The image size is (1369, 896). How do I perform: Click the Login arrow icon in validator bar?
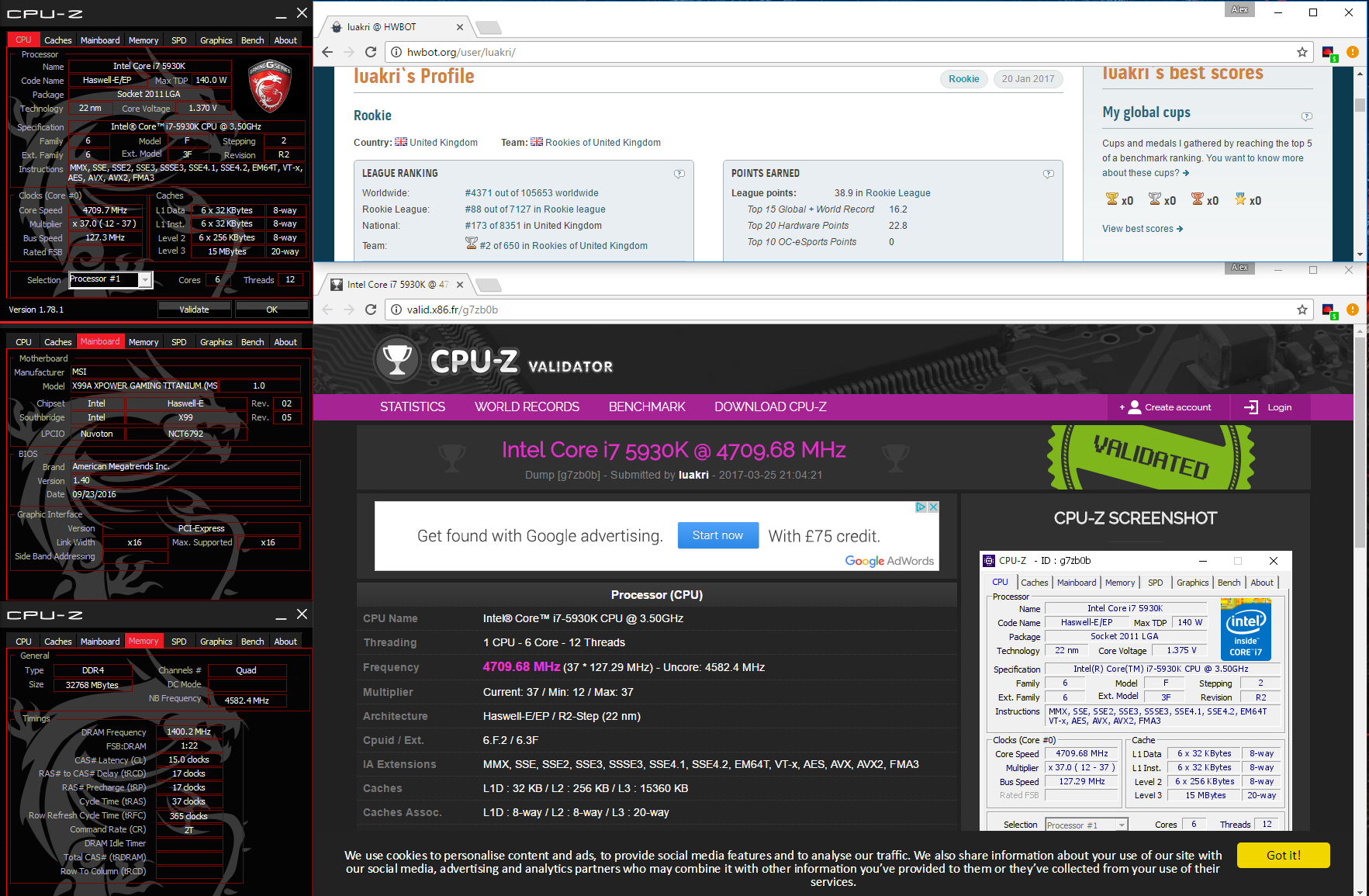click(x=1251, y=407)
